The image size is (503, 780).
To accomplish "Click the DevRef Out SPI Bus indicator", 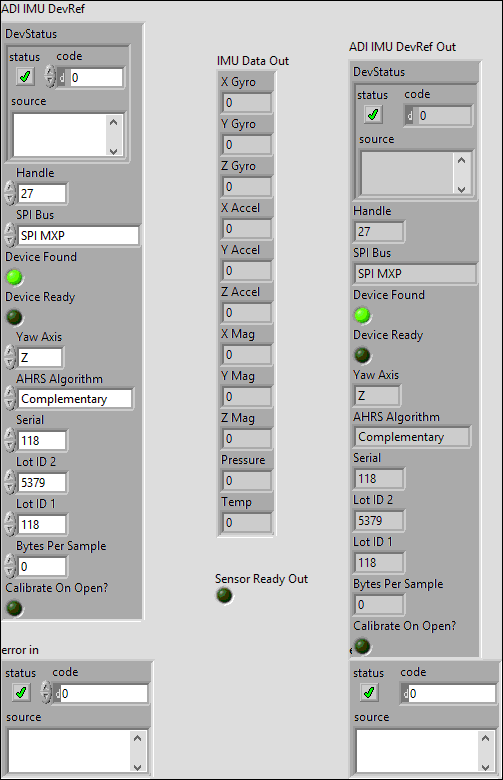I will 415,274.
